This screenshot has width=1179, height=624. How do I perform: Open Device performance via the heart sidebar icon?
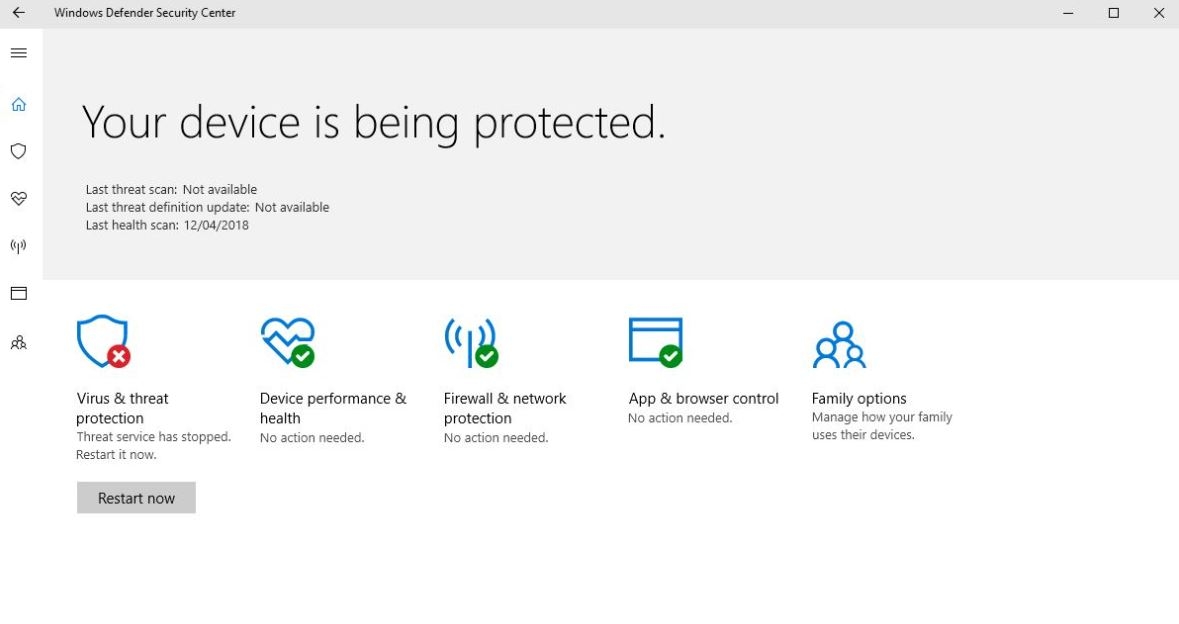[x=18, y=198]
